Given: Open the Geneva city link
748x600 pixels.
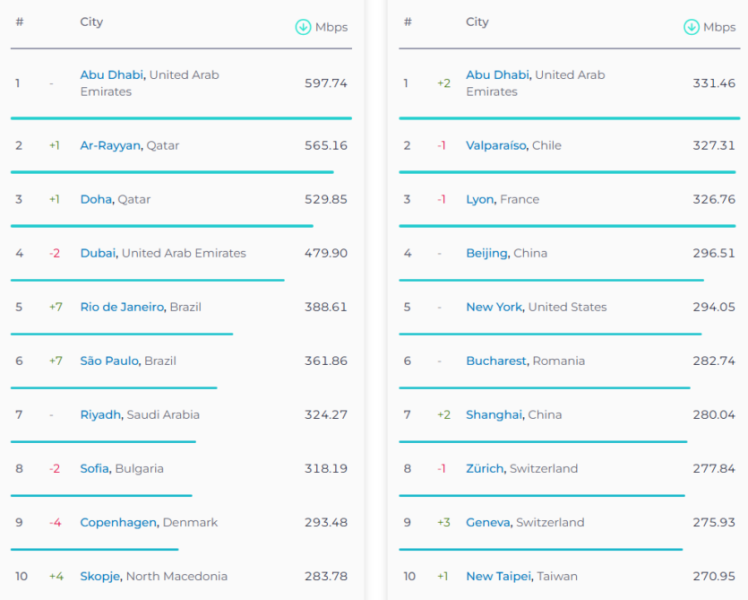Looking at the screenshot, I should click(x=487, y=523).
